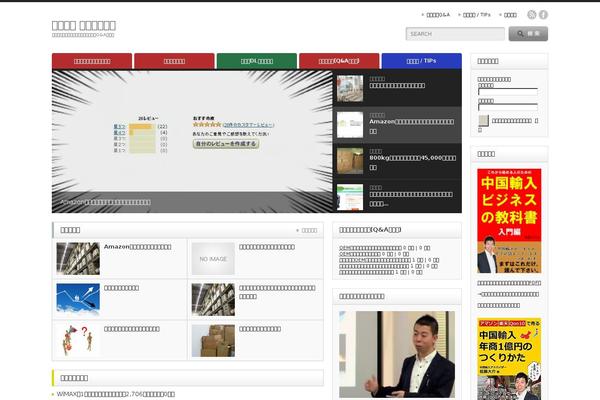Screen dimensions: 600x400
Task: Select the first red navigation tab
Action: coord(92,61)
